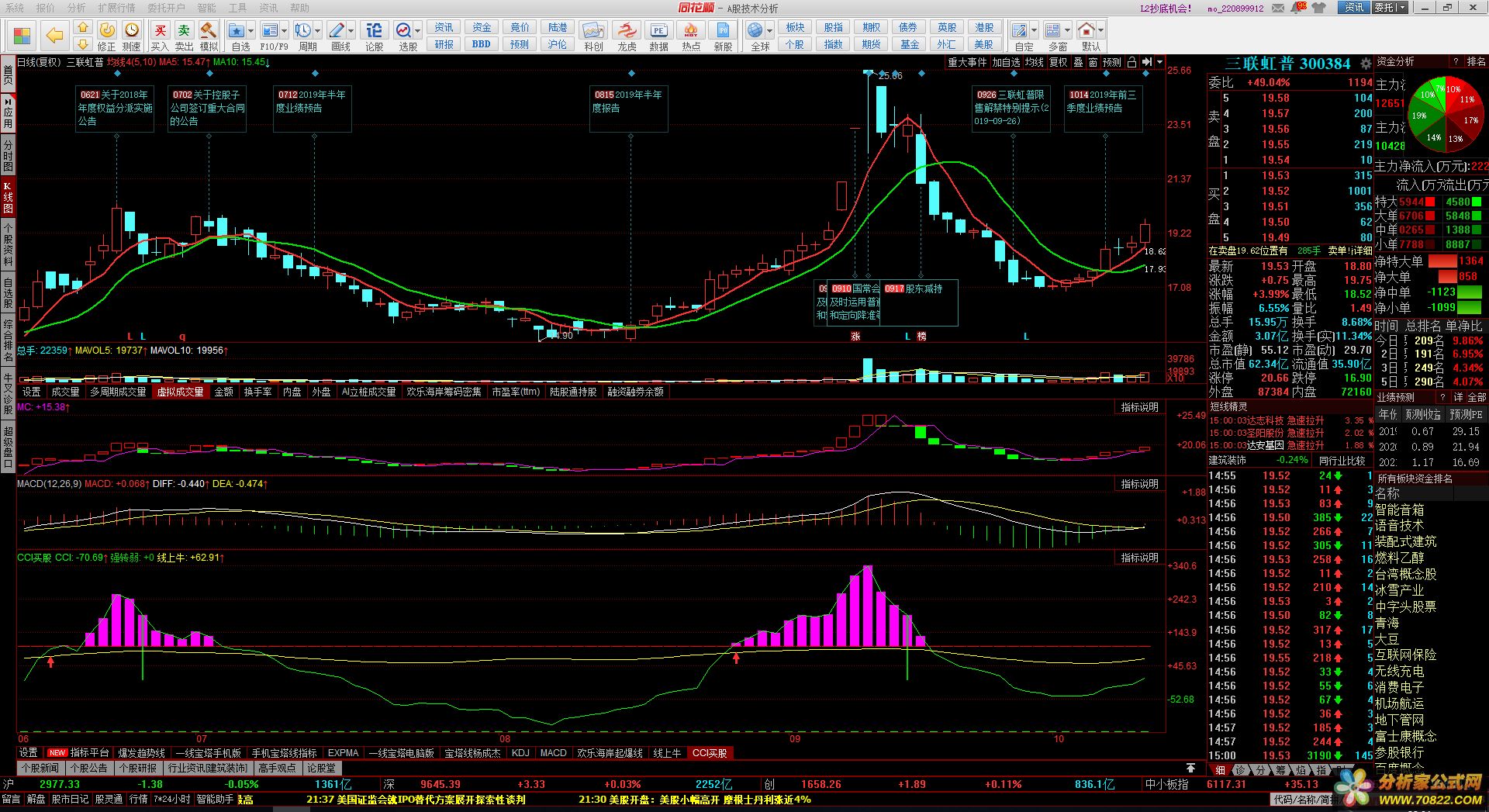The width and height of the screenshot is (1489, 812).
Task: Go back with the yellow arrow
Action: point(54,36)
